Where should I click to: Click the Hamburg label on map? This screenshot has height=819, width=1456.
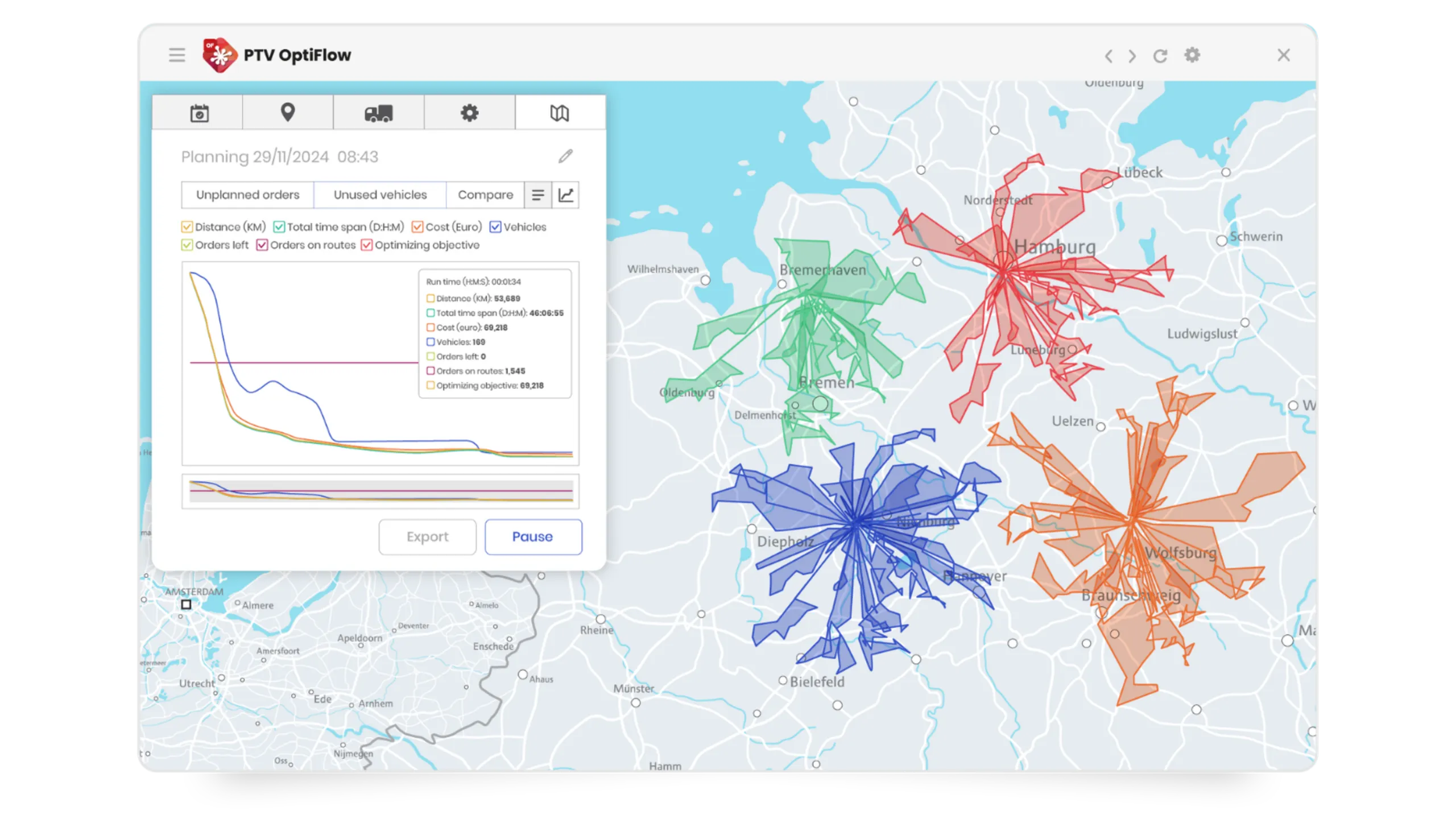1055,247
